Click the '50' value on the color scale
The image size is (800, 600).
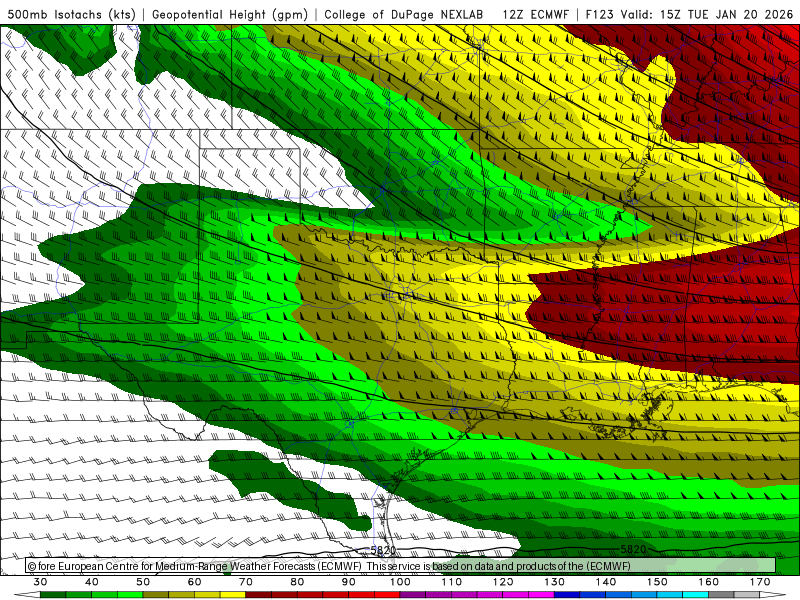point(143,582)
